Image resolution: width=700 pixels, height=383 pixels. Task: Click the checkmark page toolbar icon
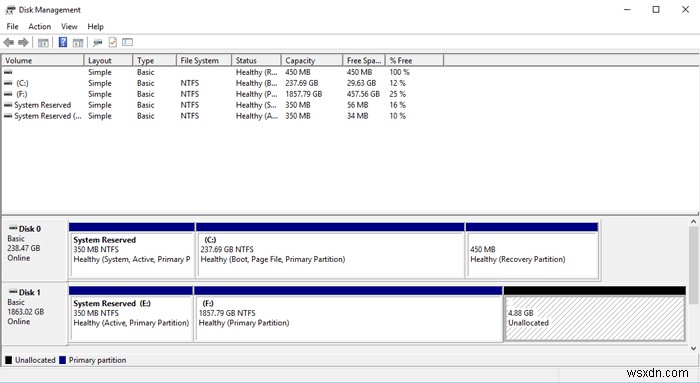(112, 42)
